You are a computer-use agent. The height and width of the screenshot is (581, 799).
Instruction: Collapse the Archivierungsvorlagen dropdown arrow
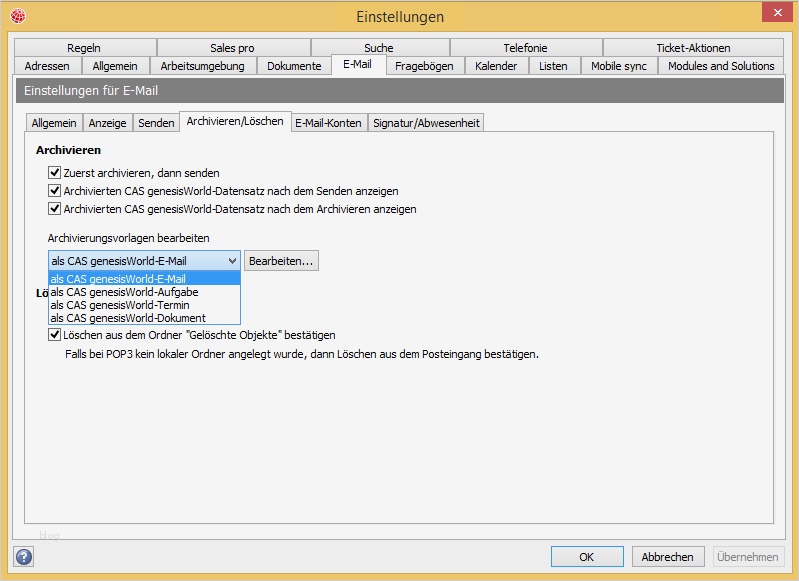click(232, 261)
